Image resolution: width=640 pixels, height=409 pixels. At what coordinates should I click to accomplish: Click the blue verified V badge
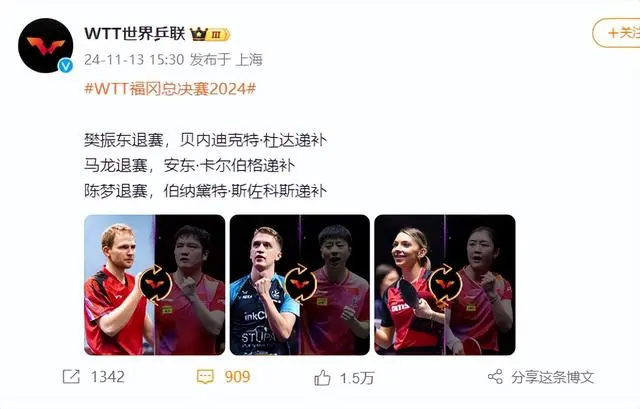pos(65,65)
